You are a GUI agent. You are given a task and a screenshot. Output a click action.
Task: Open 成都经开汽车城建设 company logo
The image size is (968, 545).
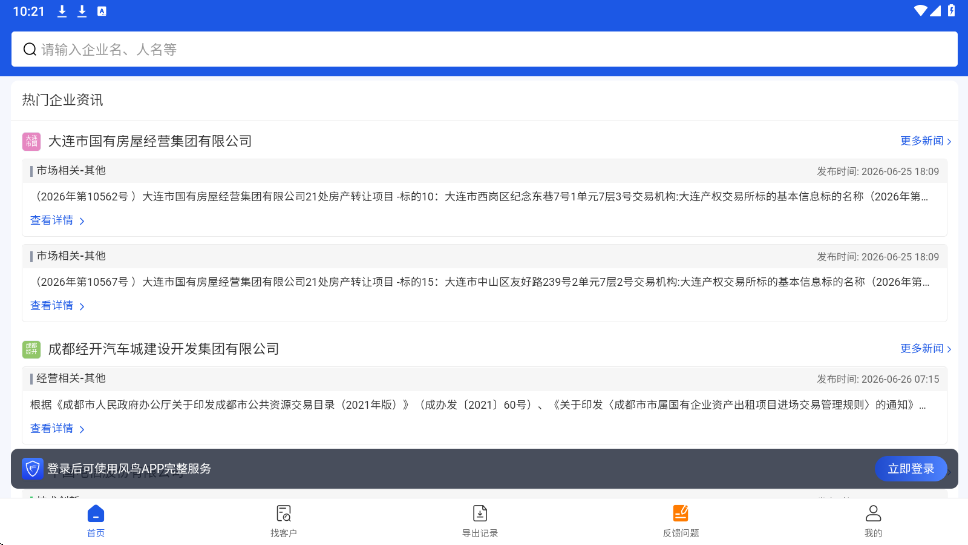(x=31, y=349)
